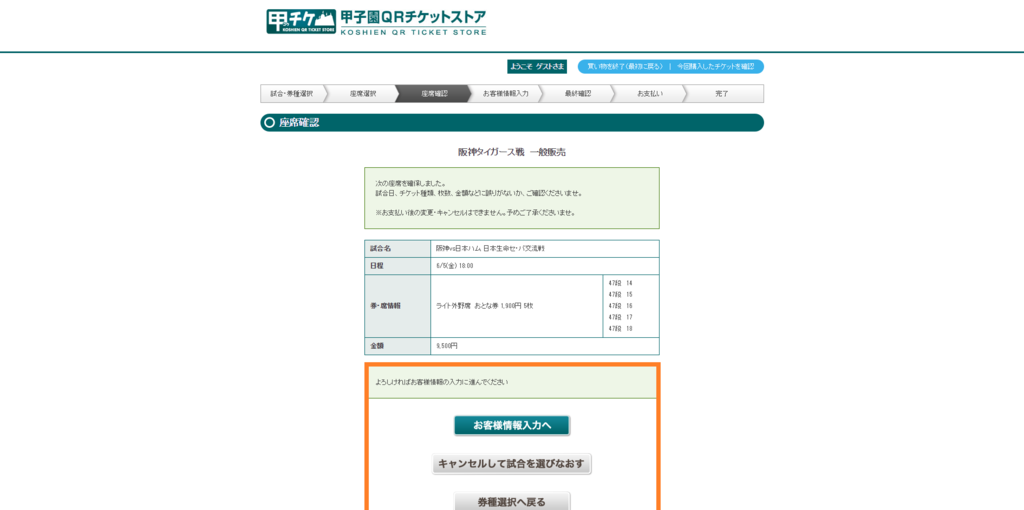Click the 日程 row label

coord(398,266)
